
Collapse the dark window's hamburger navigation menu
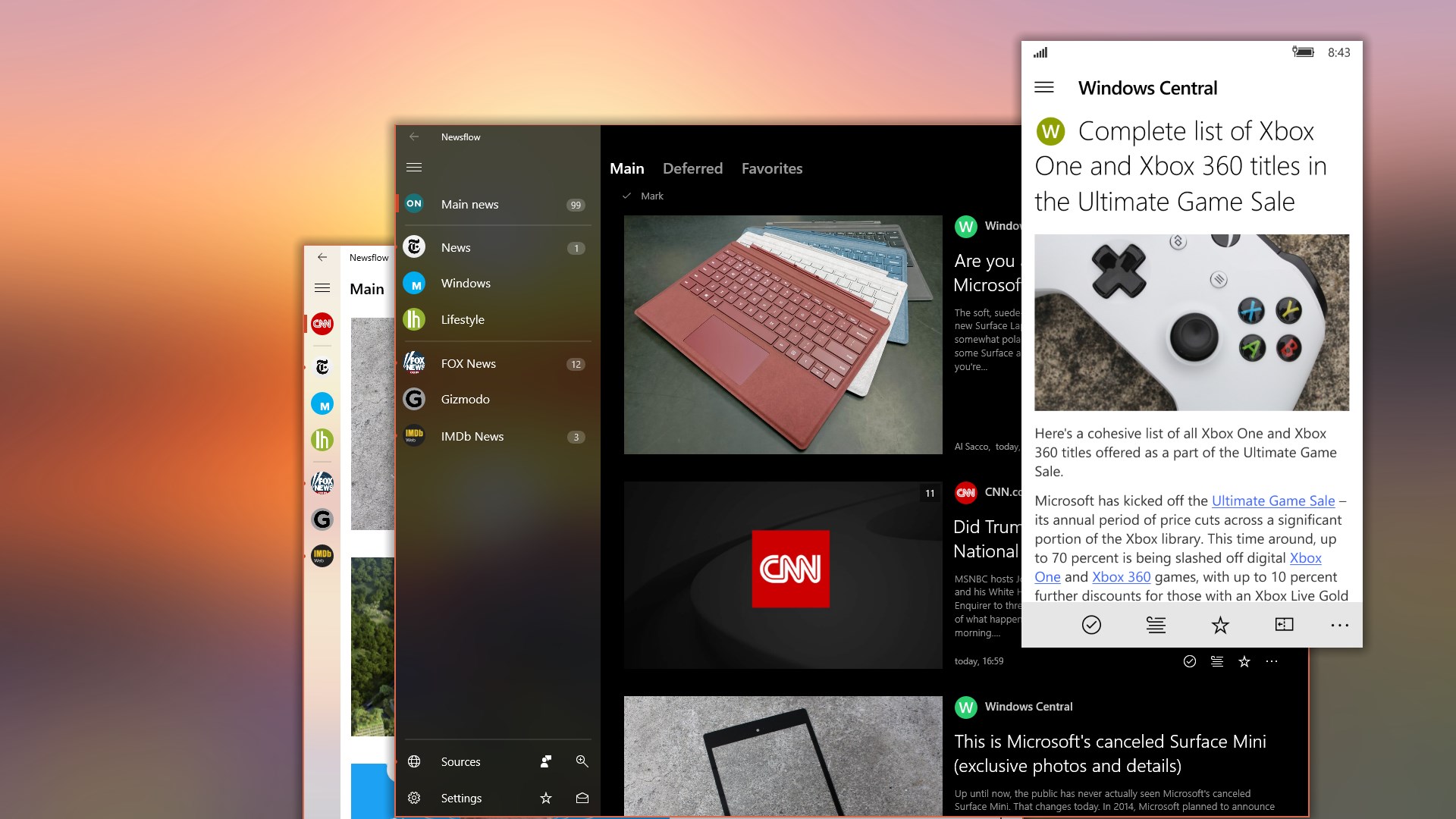coord(414,168)
